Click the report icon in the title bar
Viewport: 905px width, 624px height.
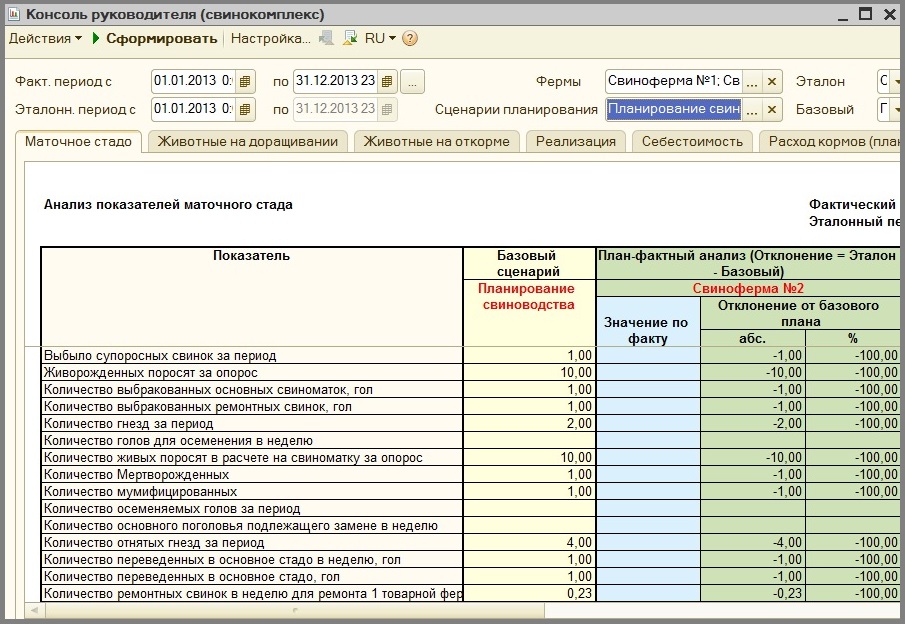pos(14,14)
